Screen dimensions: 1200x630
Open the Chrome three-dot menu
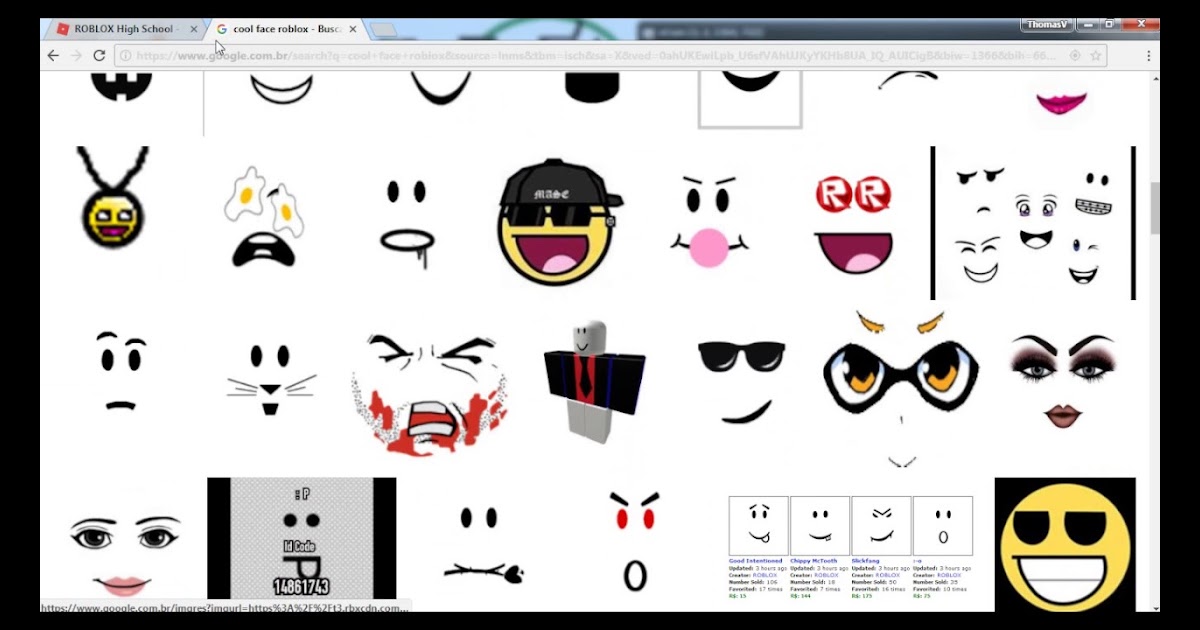tap(1148, 56)
